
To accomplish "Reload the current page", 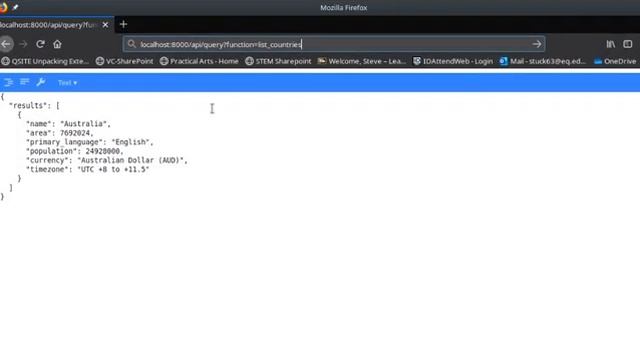I will 40,44.
